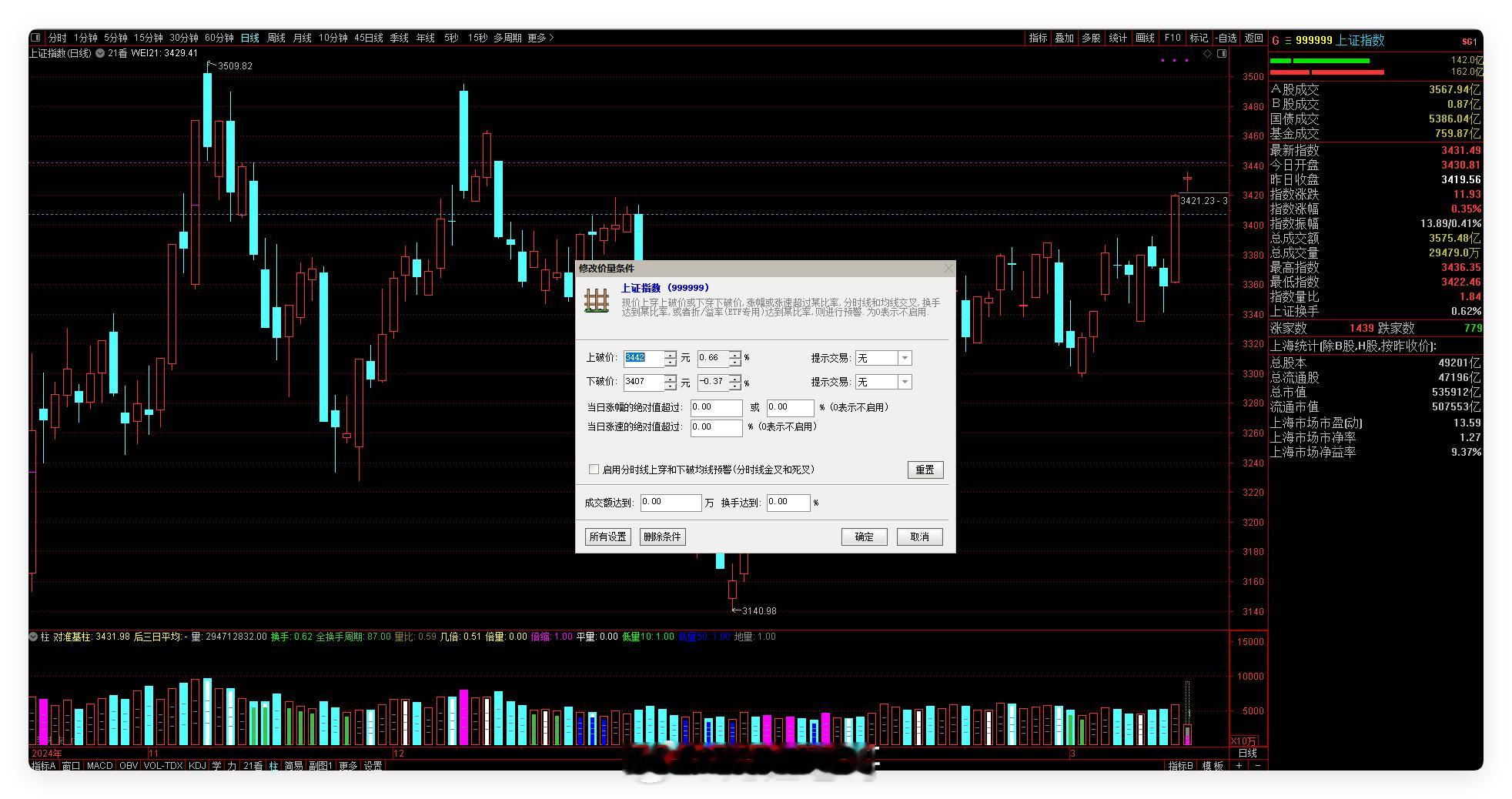Collapse volume sub-chart indicator arrow
The width and height of the screenshot is (1512, 799).
click(33, 637)
